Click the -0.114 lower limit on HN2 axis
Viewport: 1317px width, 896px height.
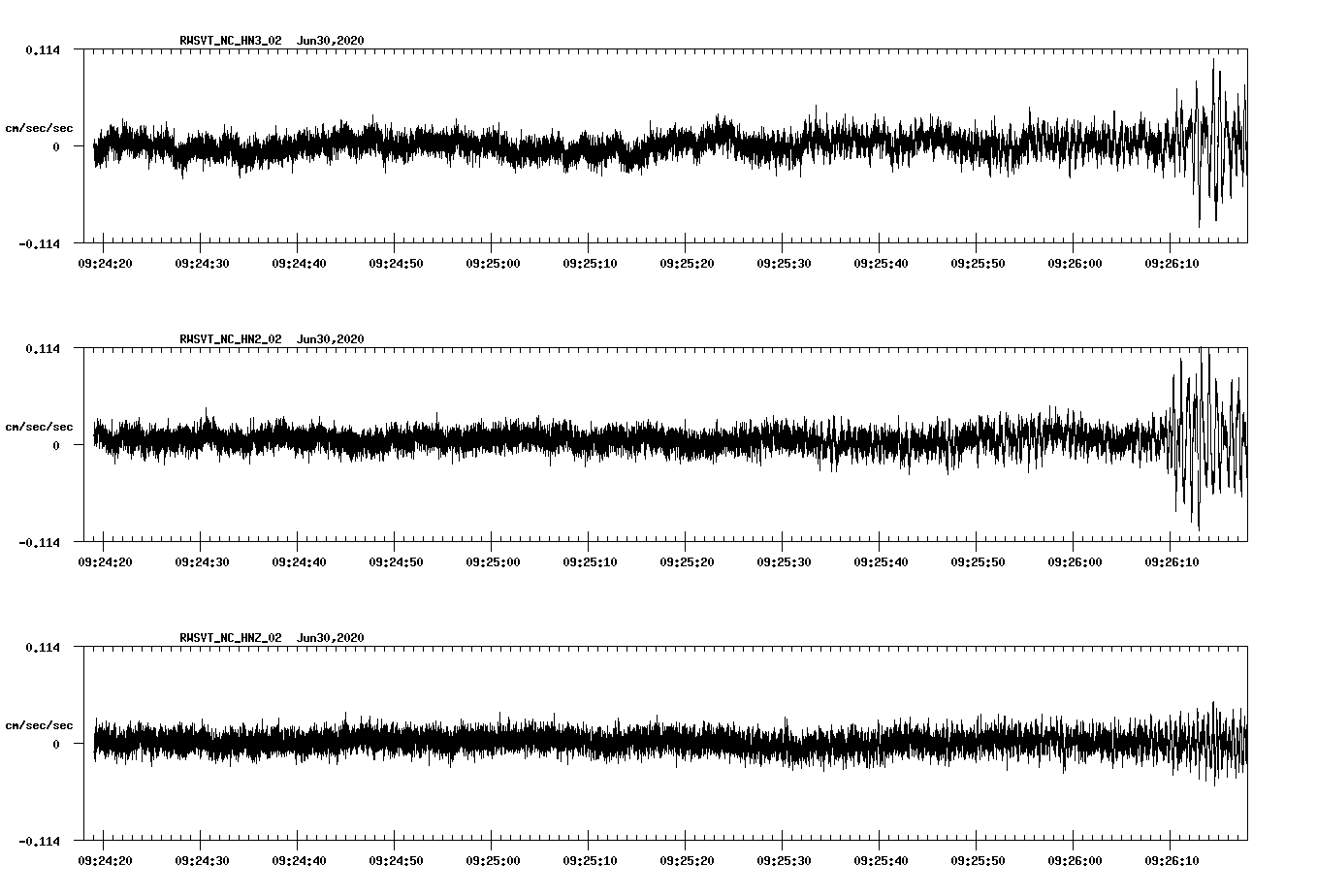click(x=39, y=542)
